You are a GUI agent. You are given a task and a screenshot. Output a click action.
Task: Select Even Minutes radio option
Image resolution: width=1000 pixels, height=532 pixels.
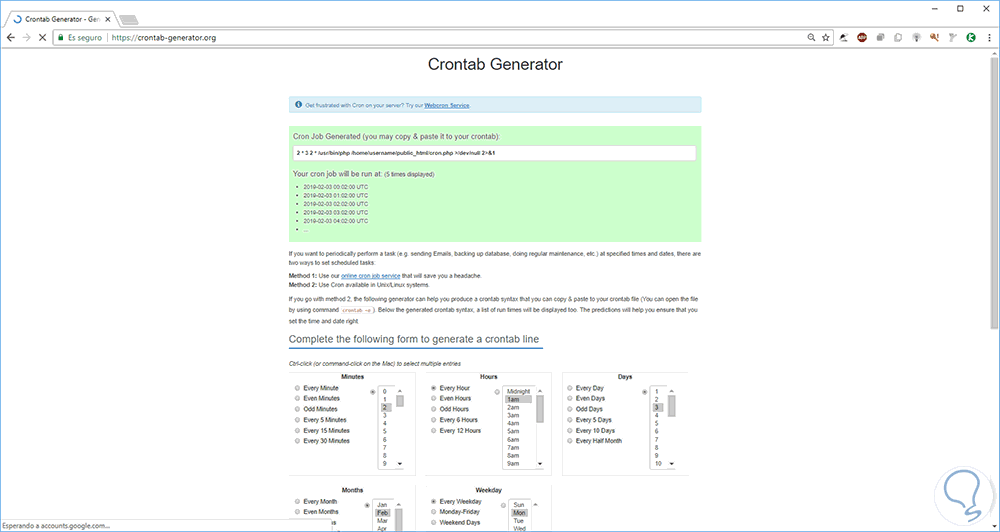298,398
